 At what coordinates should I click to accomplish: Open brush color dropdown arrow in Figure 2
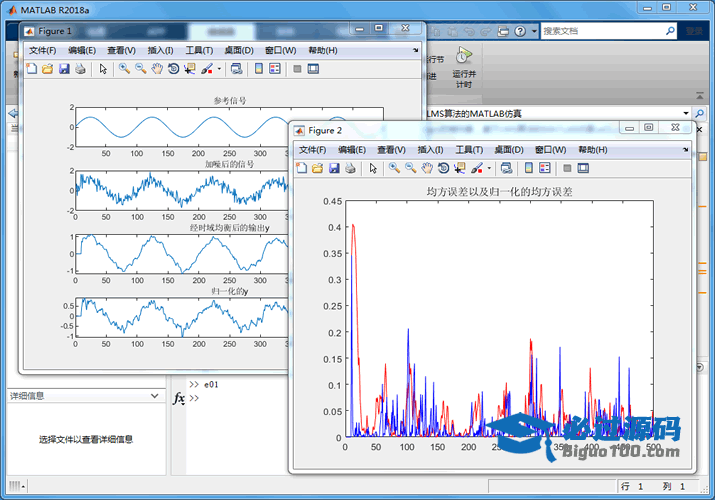coord(489,169)
